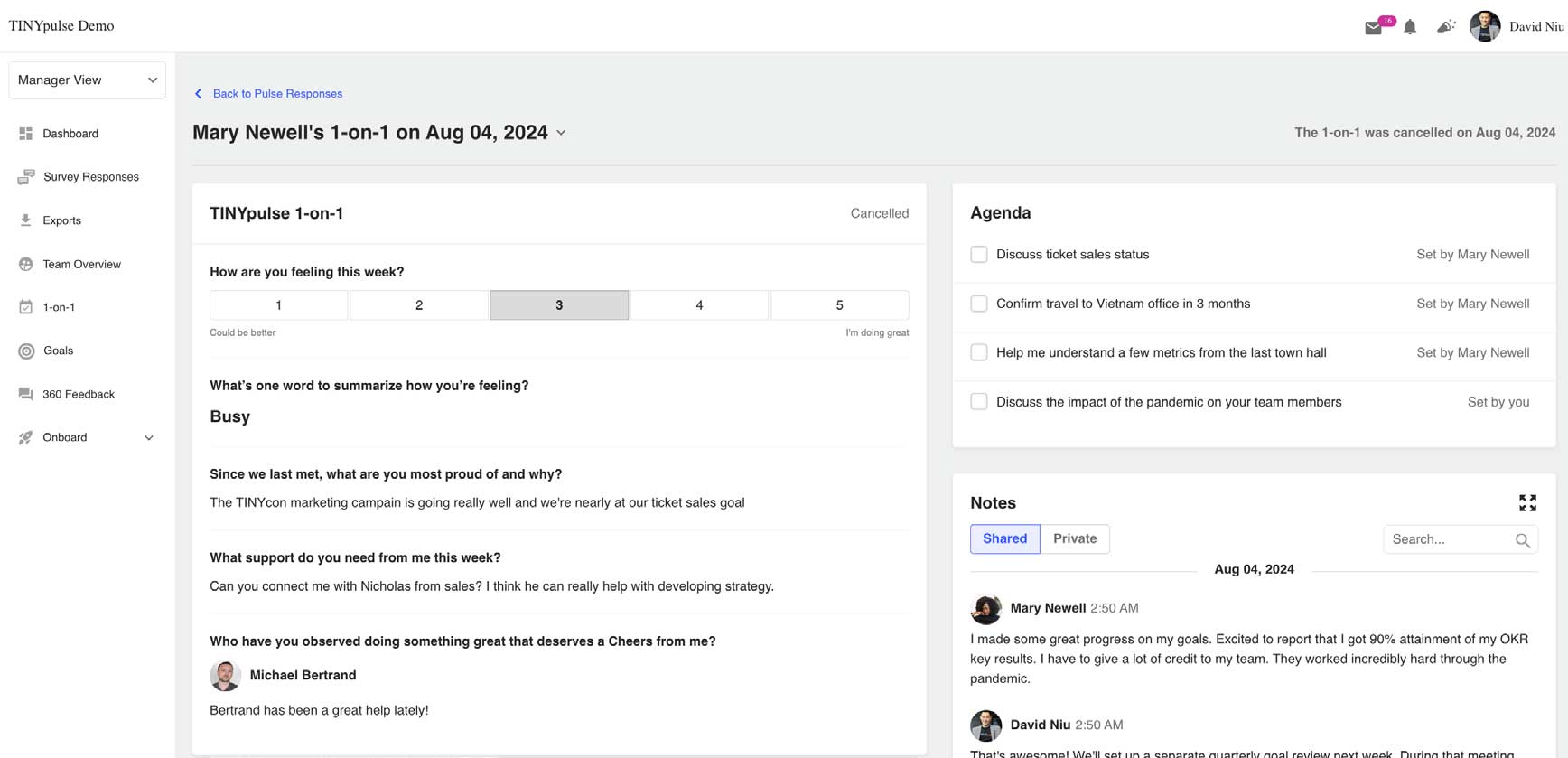Select feeling rating 5
1568x758 pixels.
pyautogui.click(x=839, y=305)
